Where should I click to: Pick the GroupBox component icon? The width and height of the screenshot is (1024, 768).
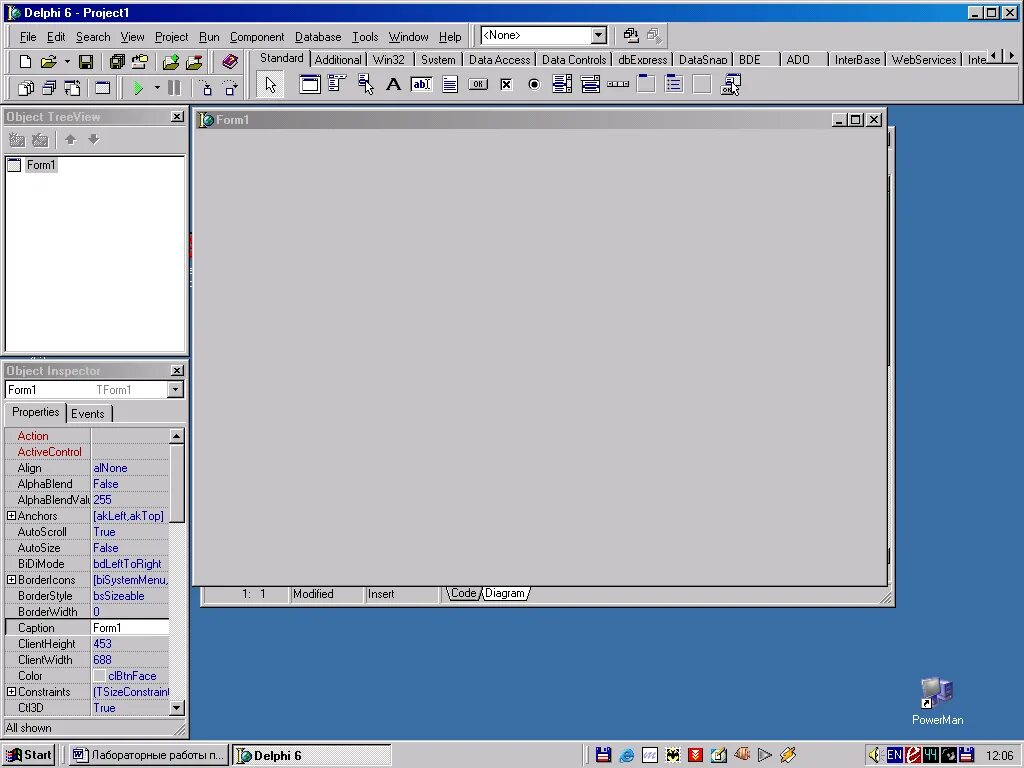(646, 84)
